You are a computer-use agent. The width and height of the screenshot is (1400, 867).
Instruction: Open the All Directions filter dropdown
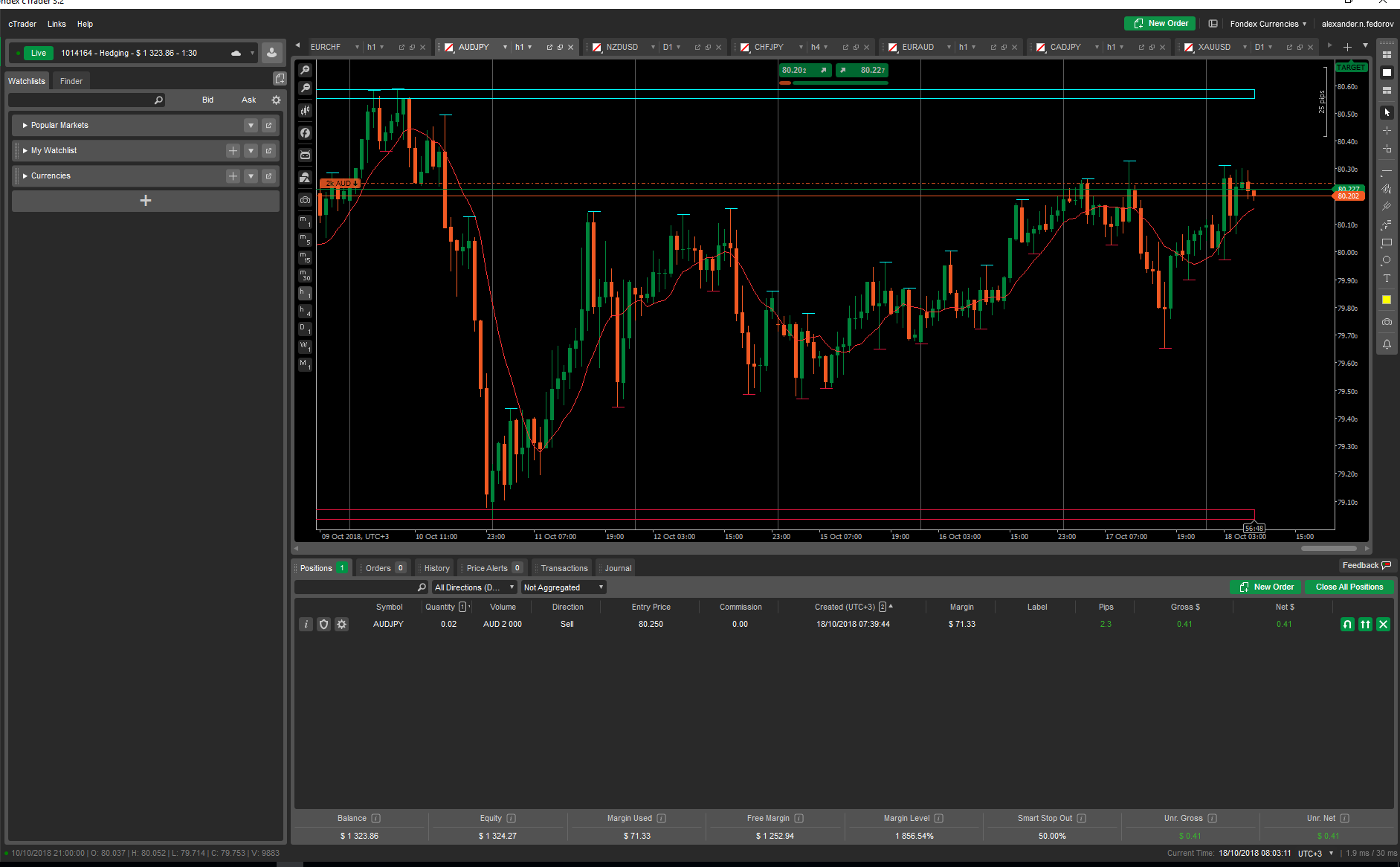[x=474, y=587]
